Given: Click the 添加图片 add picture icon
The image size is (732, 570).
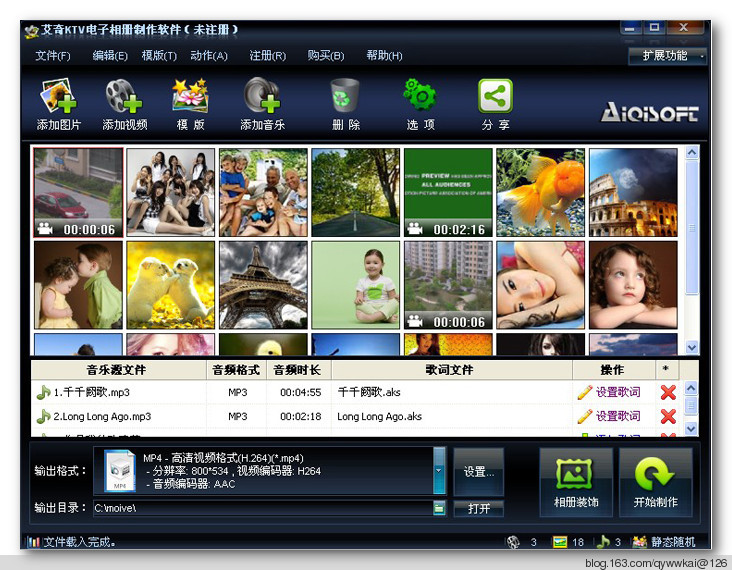Looking at the screenshot, I should (58, 96).
